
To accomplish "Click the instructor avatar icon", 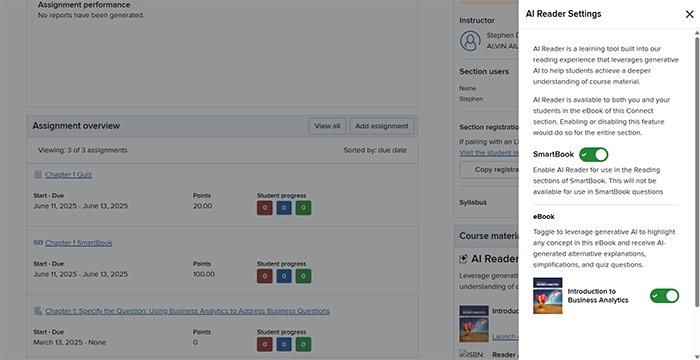I will coord(470,41).
